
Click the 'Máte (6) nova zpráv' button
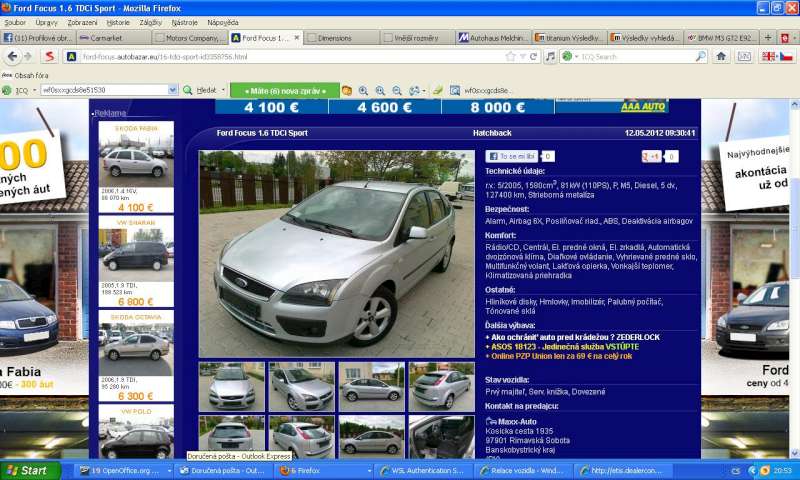284,90
